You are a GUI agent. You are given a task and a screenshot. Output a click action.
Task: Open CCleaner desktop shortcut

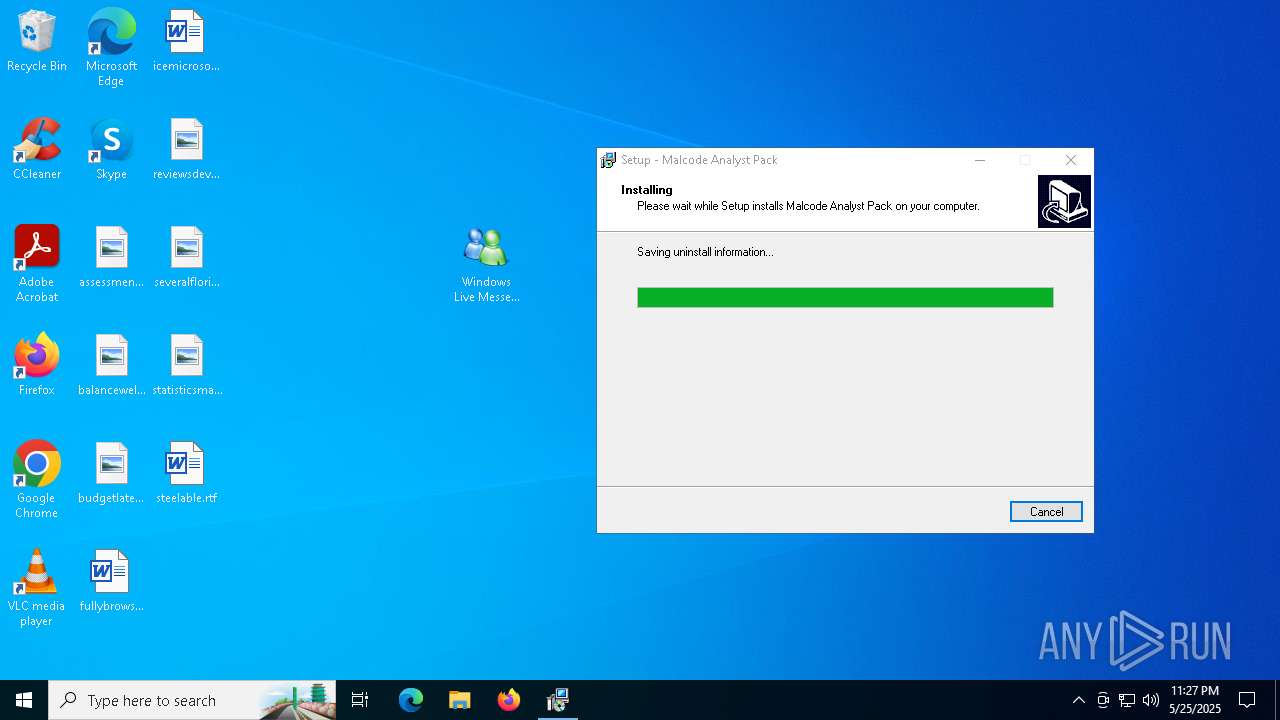(x=37, y=150)
